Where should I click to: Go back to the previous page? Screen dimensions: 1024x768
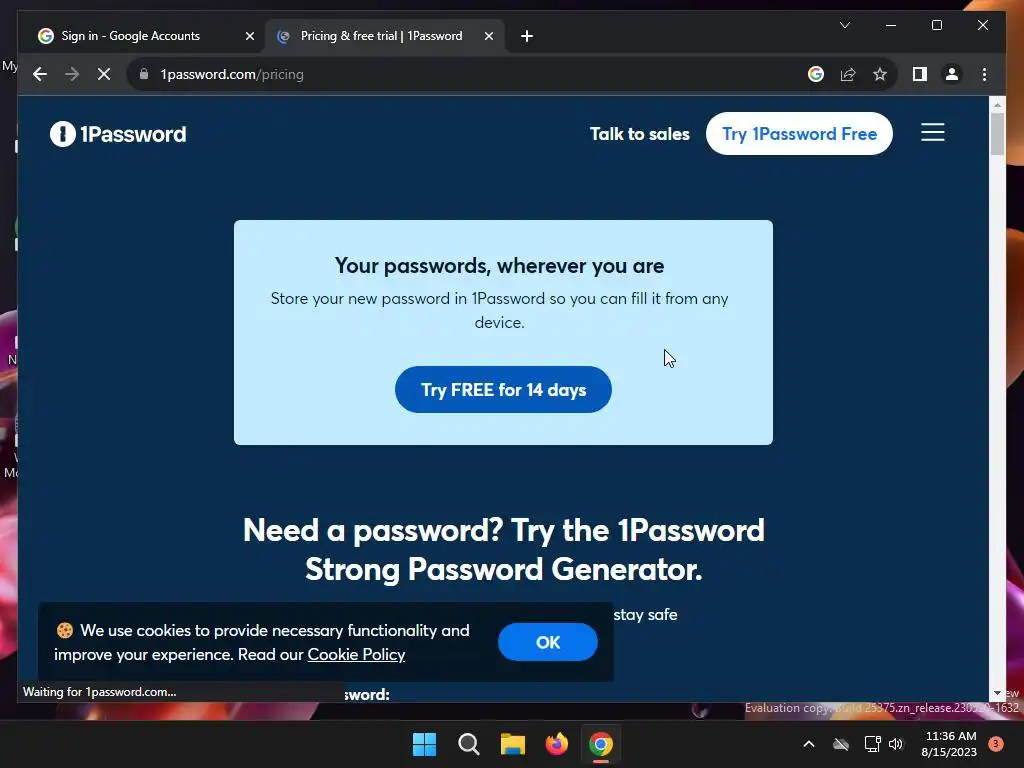click(40, 74)
